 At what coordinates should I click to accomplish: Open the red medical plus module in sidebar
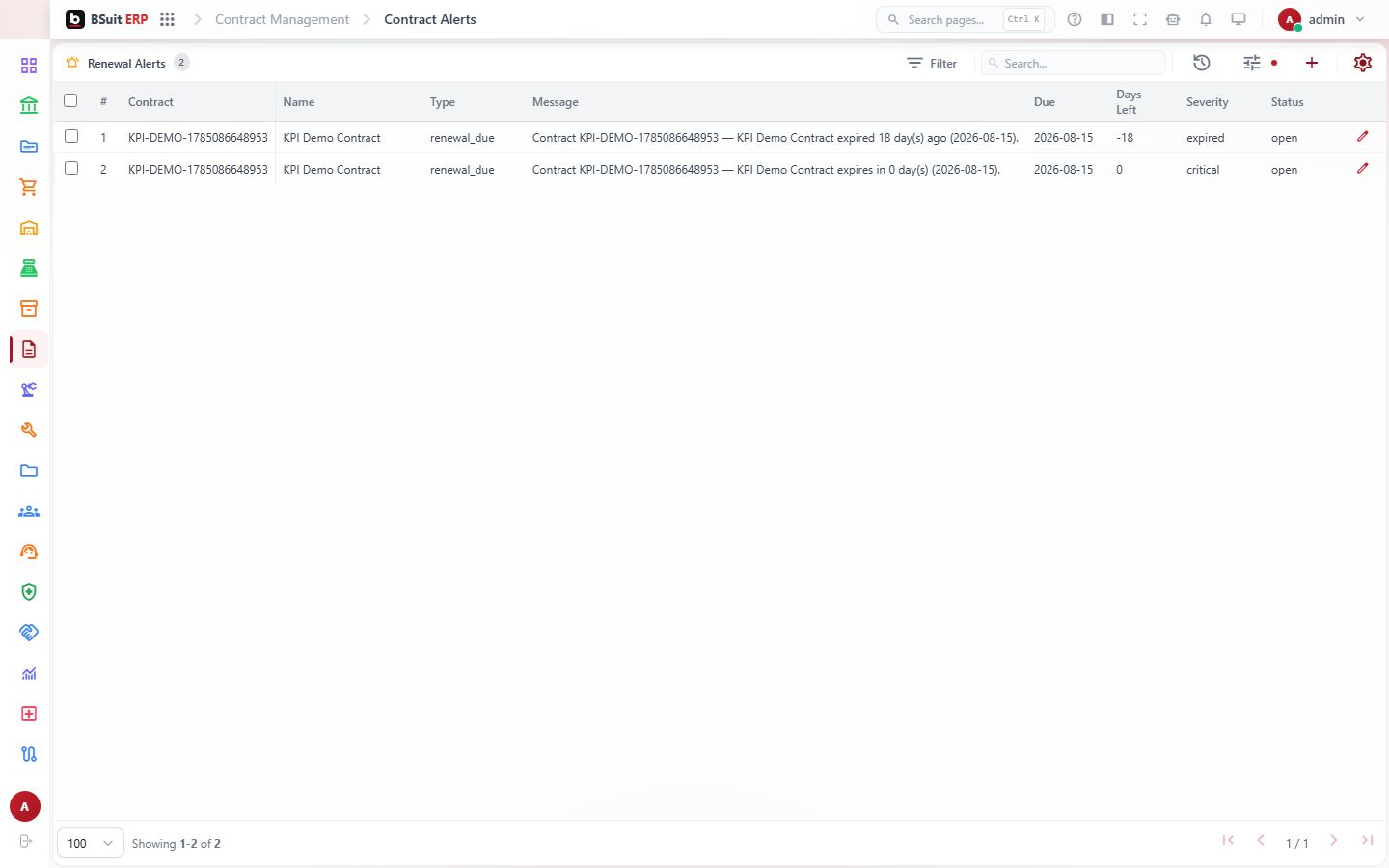tap(29, 714)
